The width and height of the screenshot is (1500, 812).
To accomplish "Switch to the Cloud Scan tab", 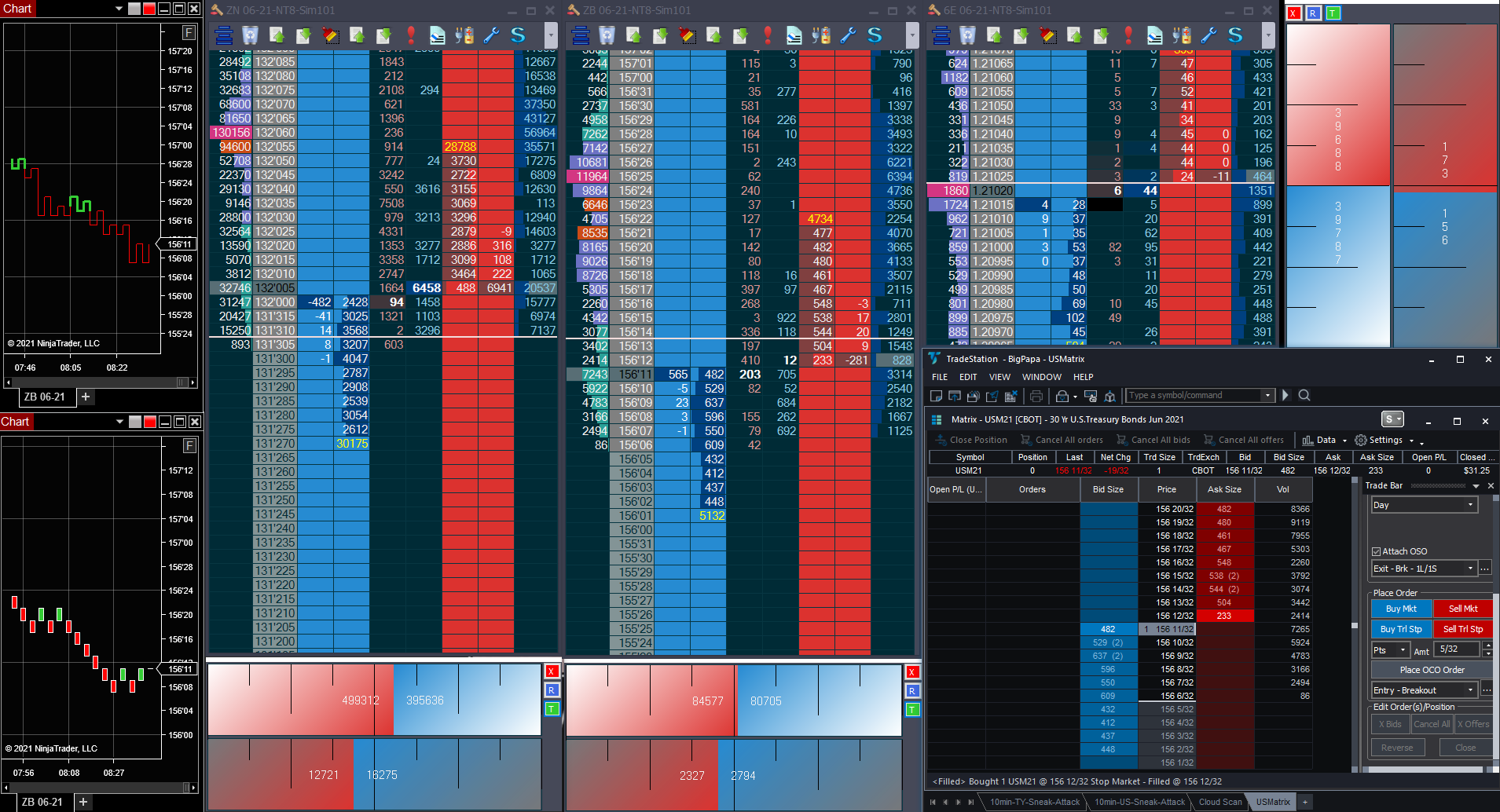I will click(x=1219, y=802).
